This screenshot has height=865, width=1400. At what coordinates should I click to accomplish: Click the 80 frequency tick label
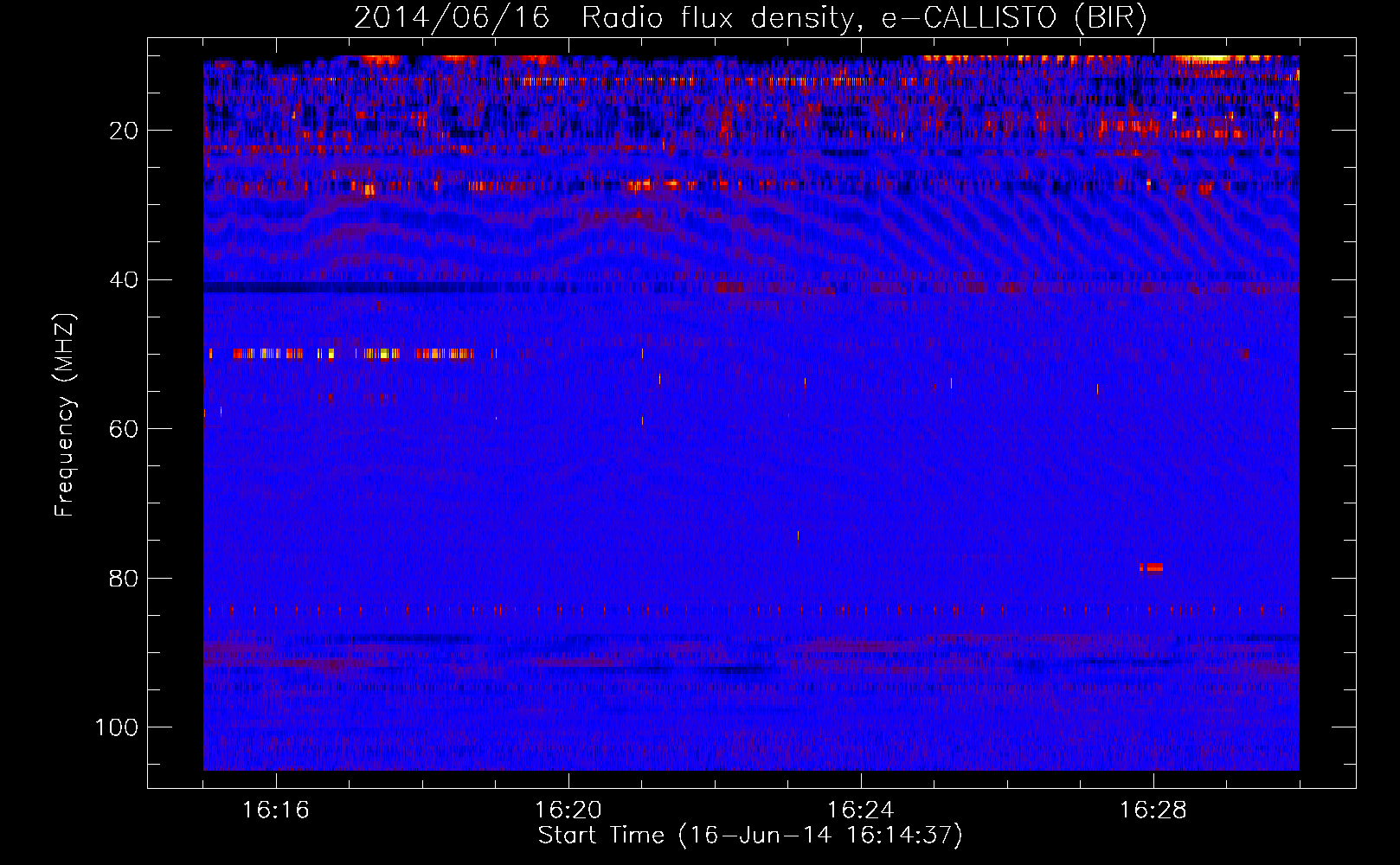coord(124,579)
